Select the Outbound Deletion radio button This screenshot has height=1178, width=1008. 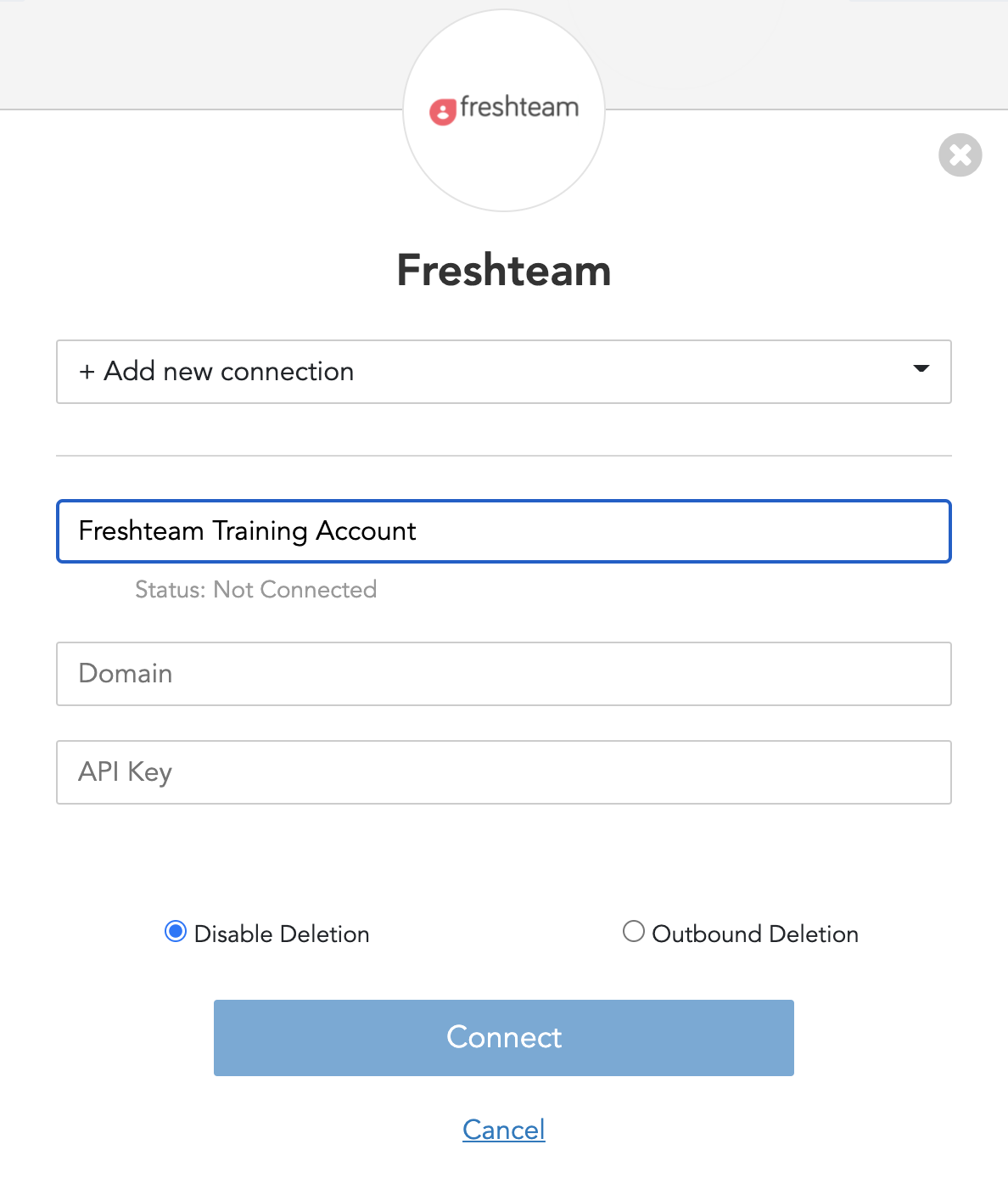[x=634, y=932]
